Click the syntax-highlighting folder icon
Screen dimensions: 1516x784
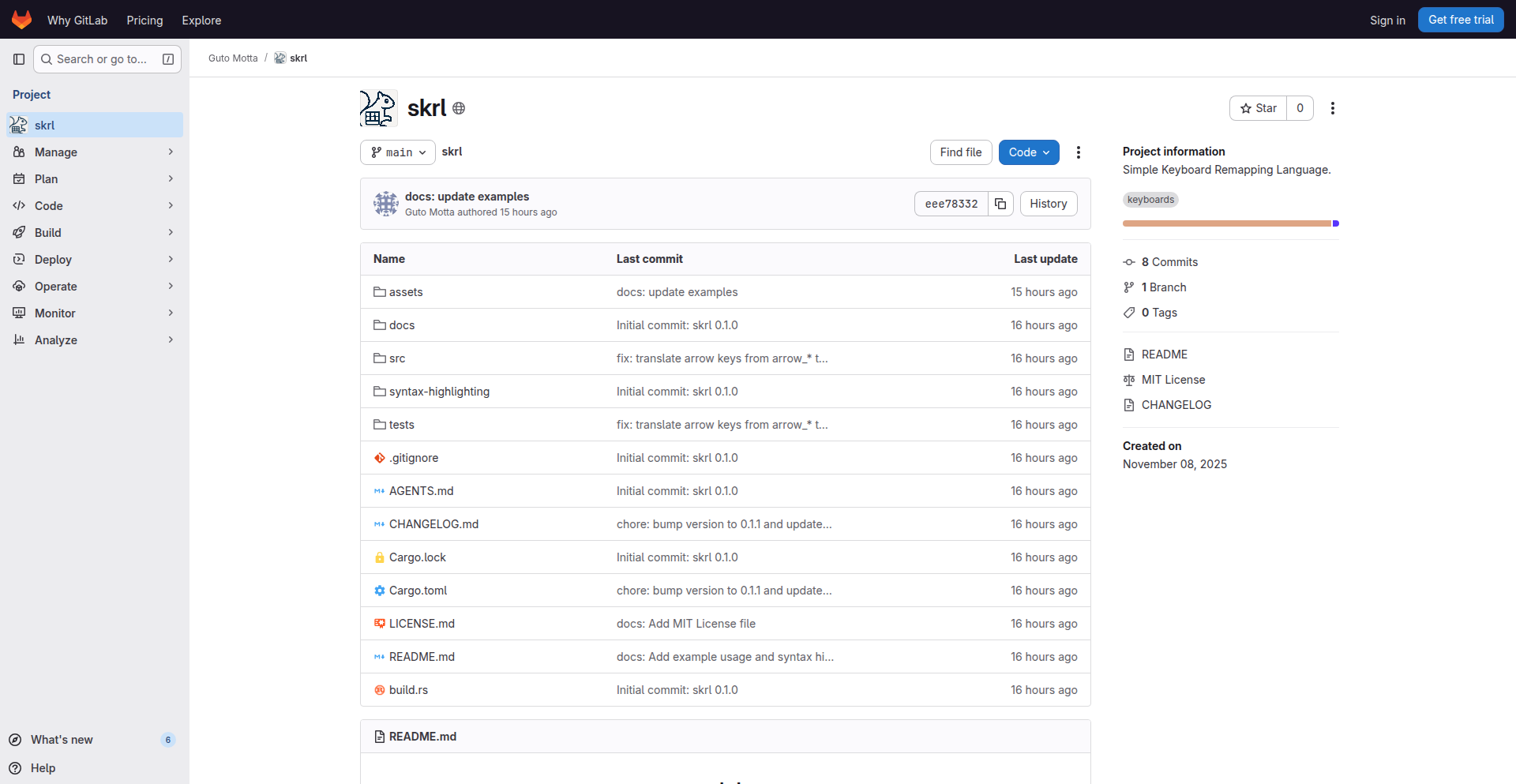[380, 392]
